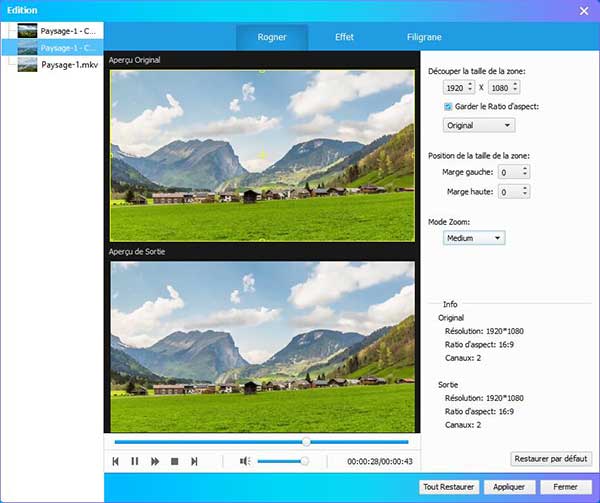Switch to the Effet tab
This screenshot has width=600, height=503.
tap(344, 36)
